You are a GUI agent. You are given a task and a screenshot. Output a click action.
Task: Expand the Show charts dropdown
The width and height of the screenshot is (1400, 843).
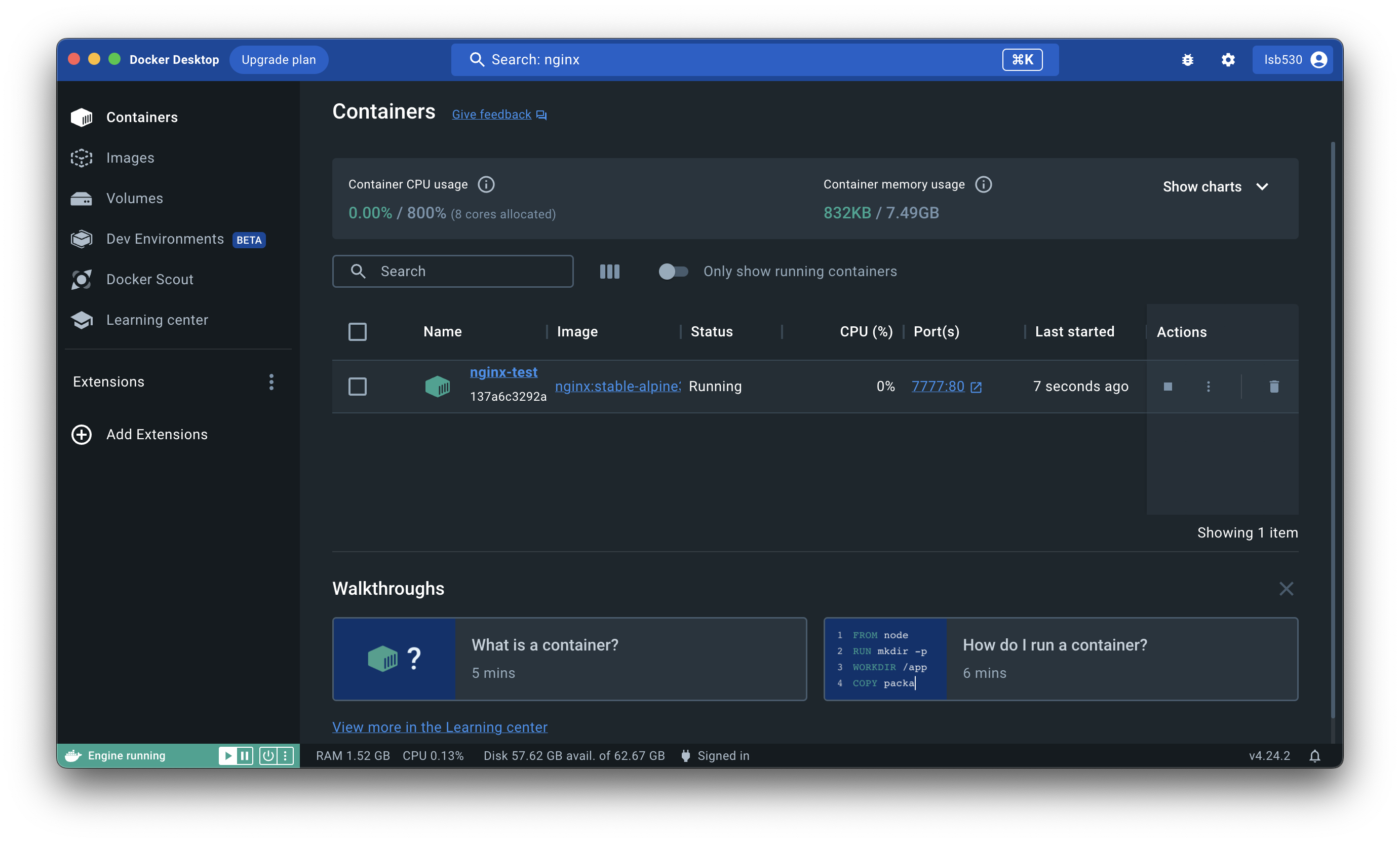[1216, 187]
